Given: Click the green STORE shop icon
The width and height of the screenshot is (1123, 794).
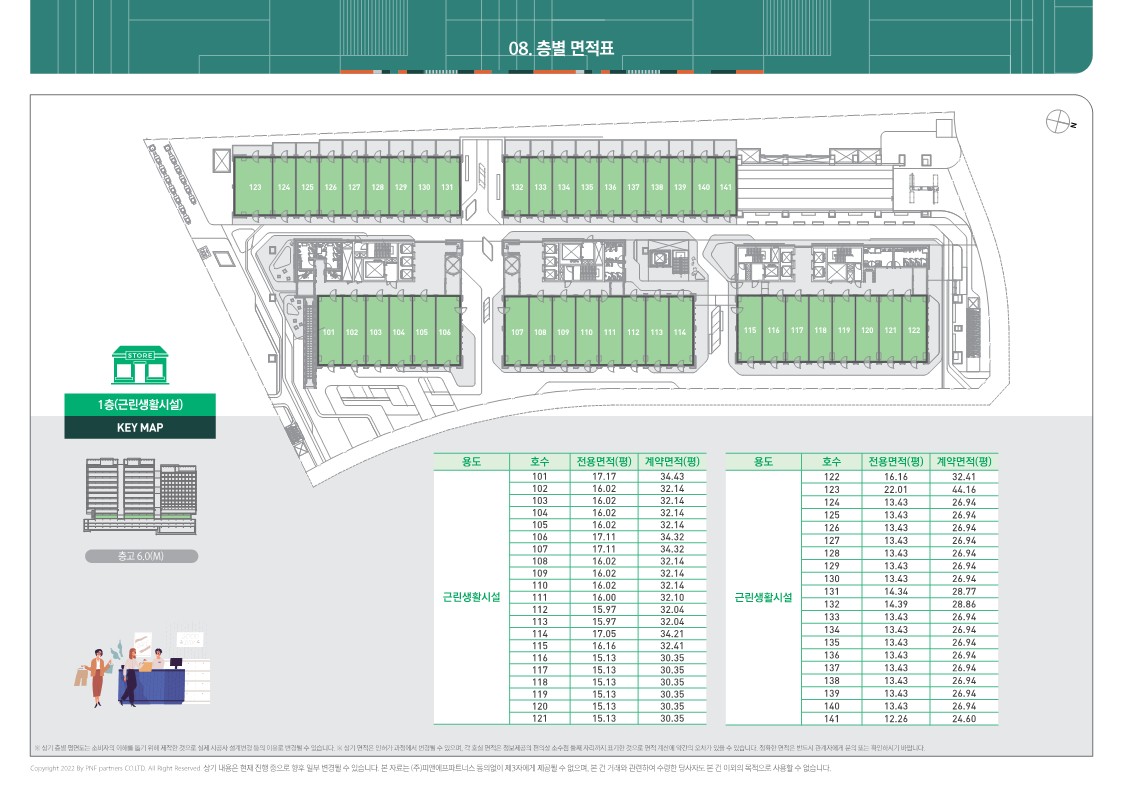Looking at the screenshot, I should coord(140,366).
